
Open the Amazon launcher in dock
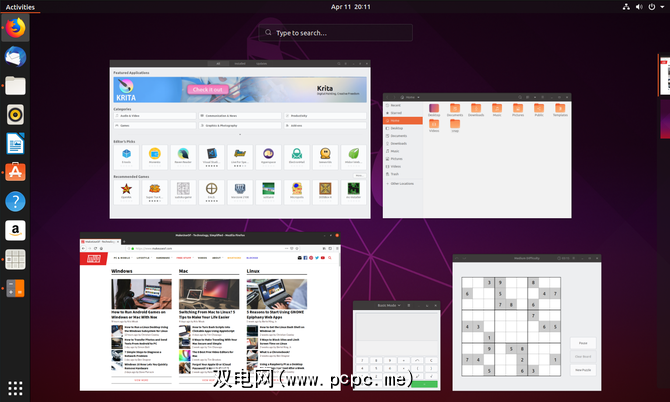[x=16, y=231]
